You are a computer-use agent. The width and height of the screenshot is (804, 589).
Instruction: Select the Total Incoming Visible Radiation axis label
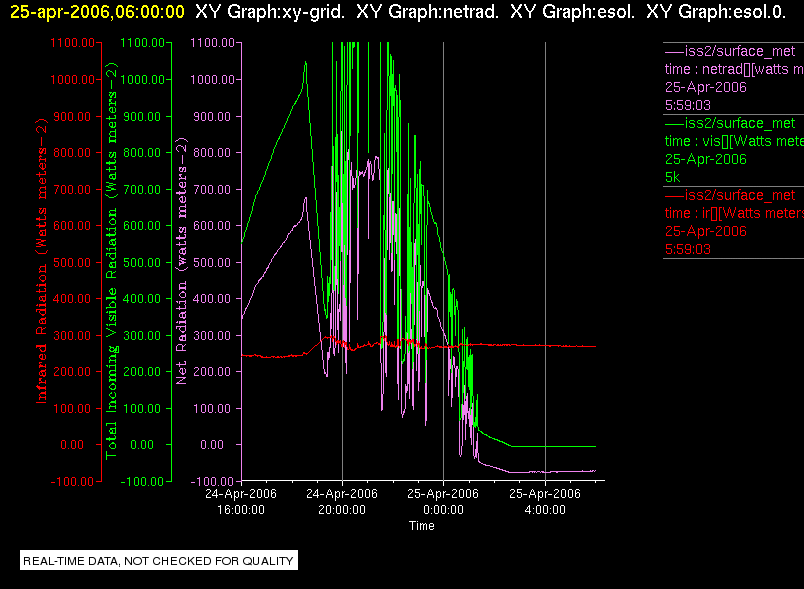(x=112, y=261)
